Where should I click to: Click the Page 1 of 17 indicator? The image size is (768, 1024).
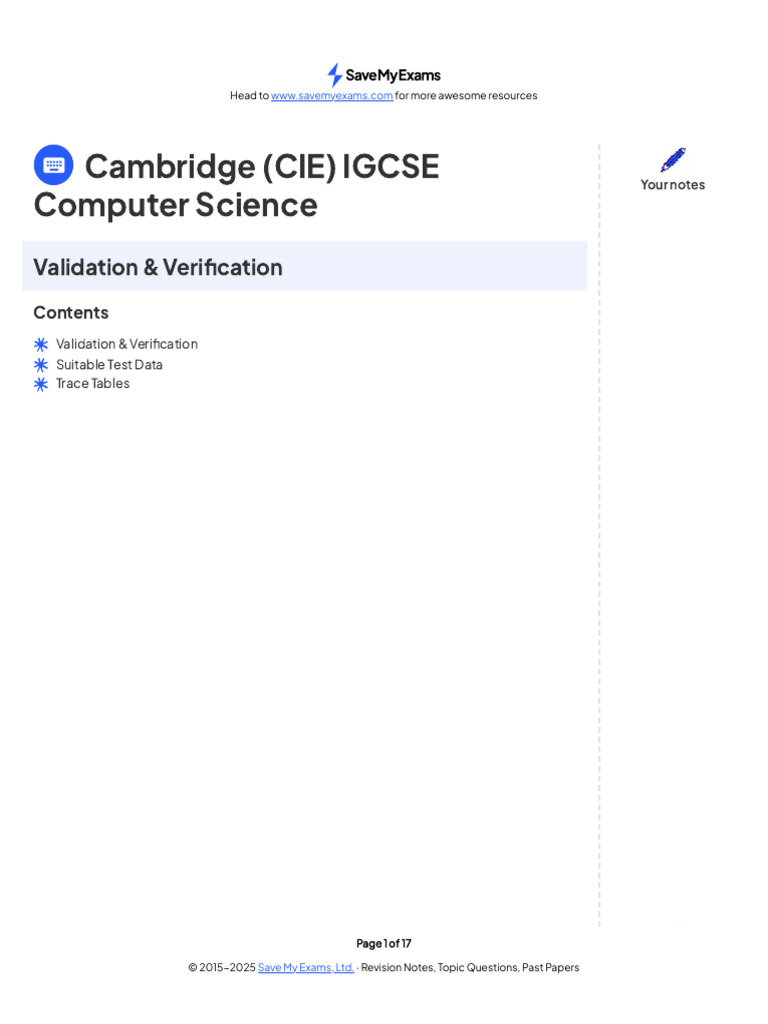[x=384, y=943]
